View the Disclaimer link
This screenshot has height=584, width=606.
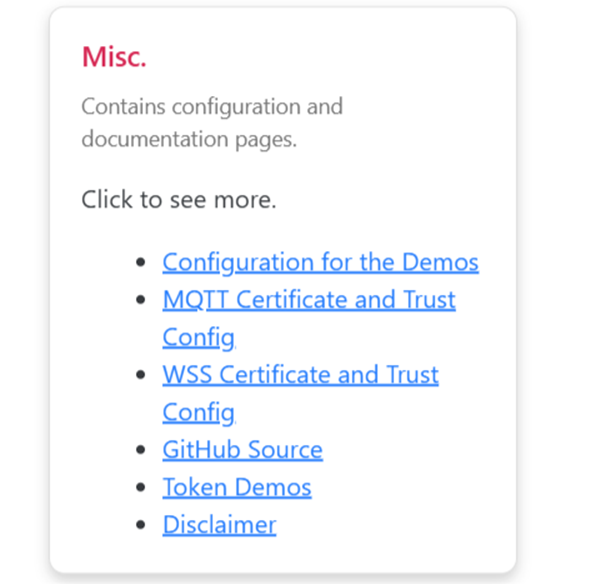pyautogui.click(x=219, y=524)
